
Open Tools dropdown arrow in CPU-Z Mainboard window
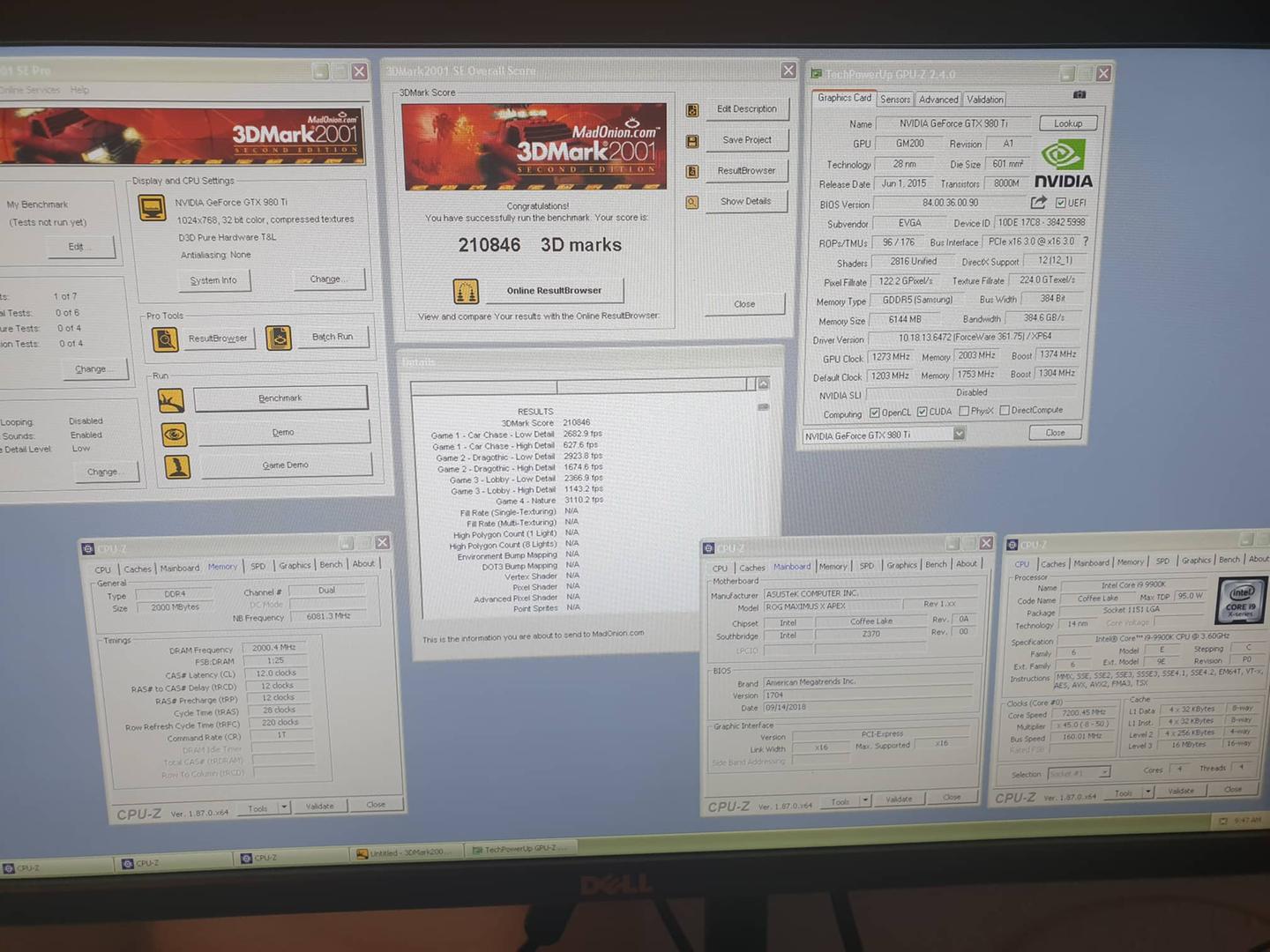[x=865, y=800]
